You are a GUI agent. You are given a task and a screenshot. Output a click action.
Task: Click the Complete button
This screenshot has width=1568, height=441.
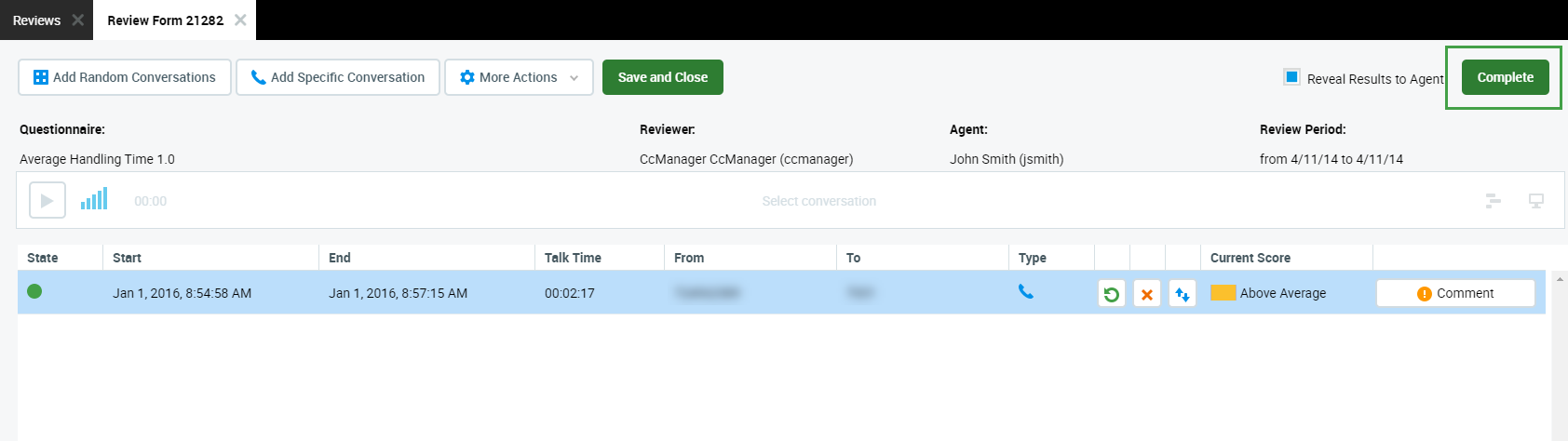pos(1505,77)
